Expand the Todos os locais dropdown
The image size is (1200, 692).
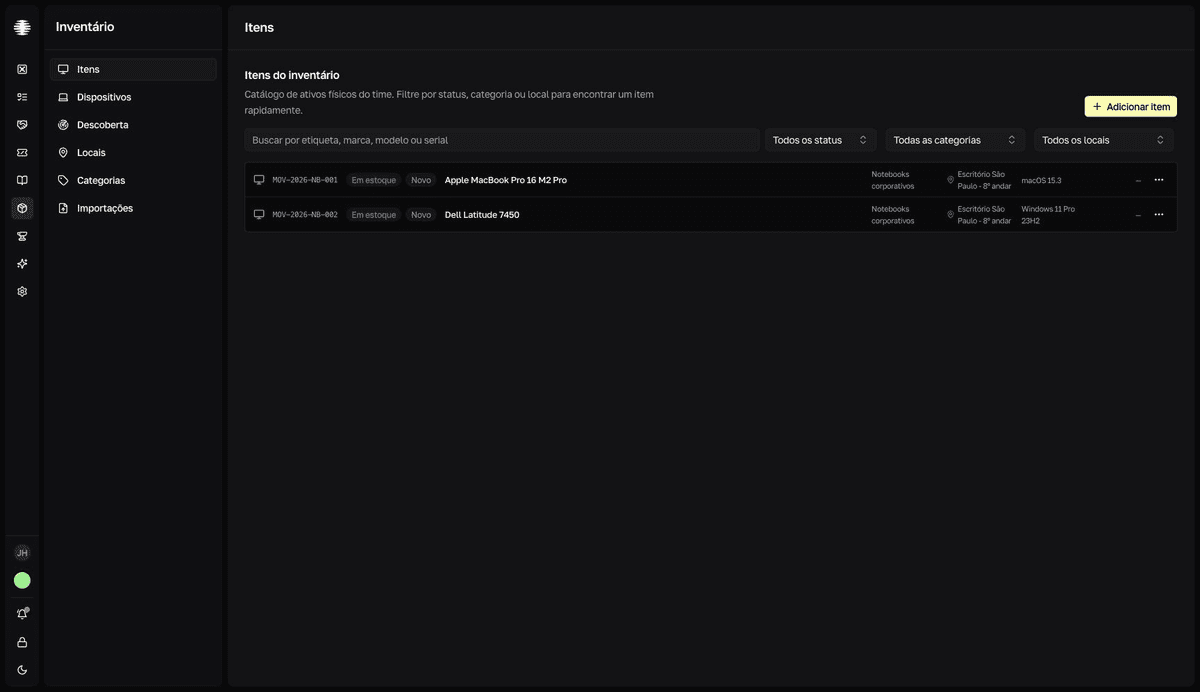click(1104, 140)
